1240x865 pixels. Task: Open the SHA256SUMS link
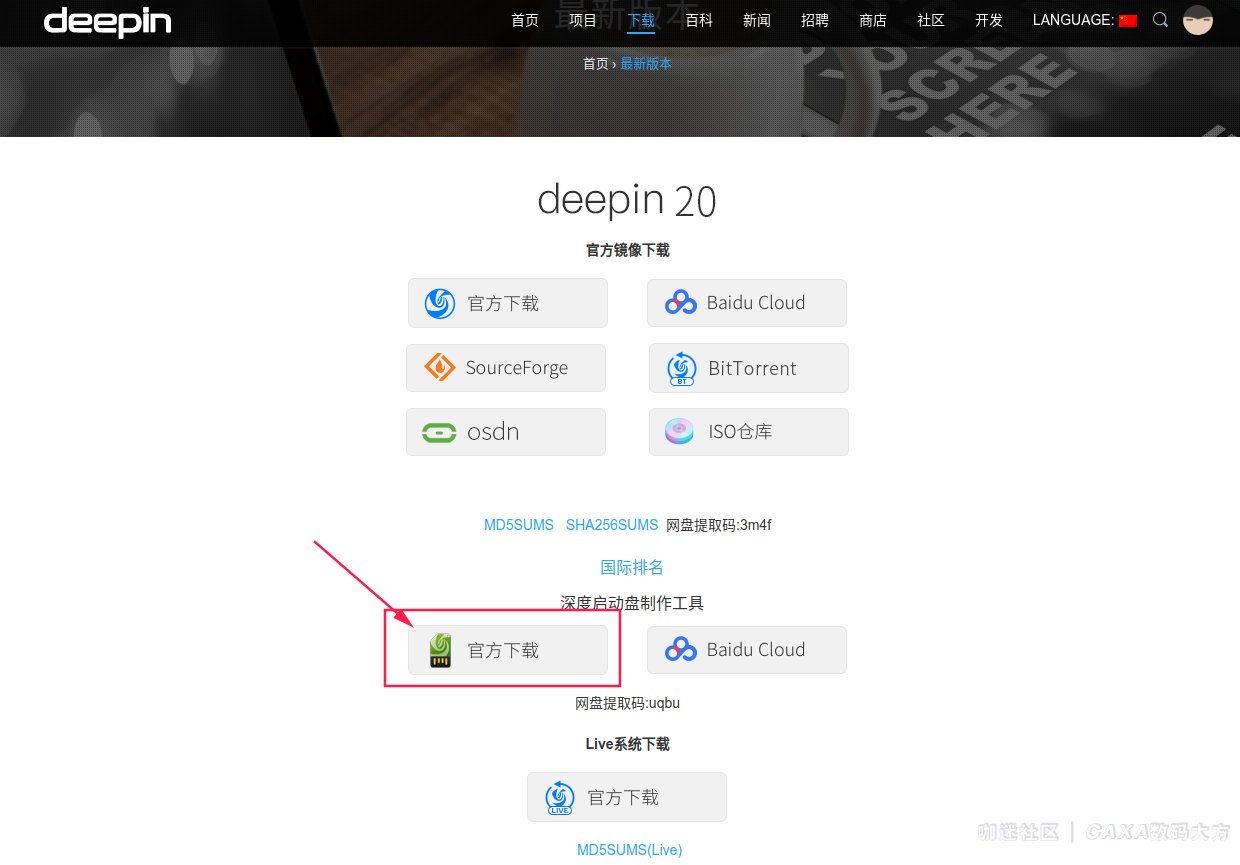(x=611, y=524)
